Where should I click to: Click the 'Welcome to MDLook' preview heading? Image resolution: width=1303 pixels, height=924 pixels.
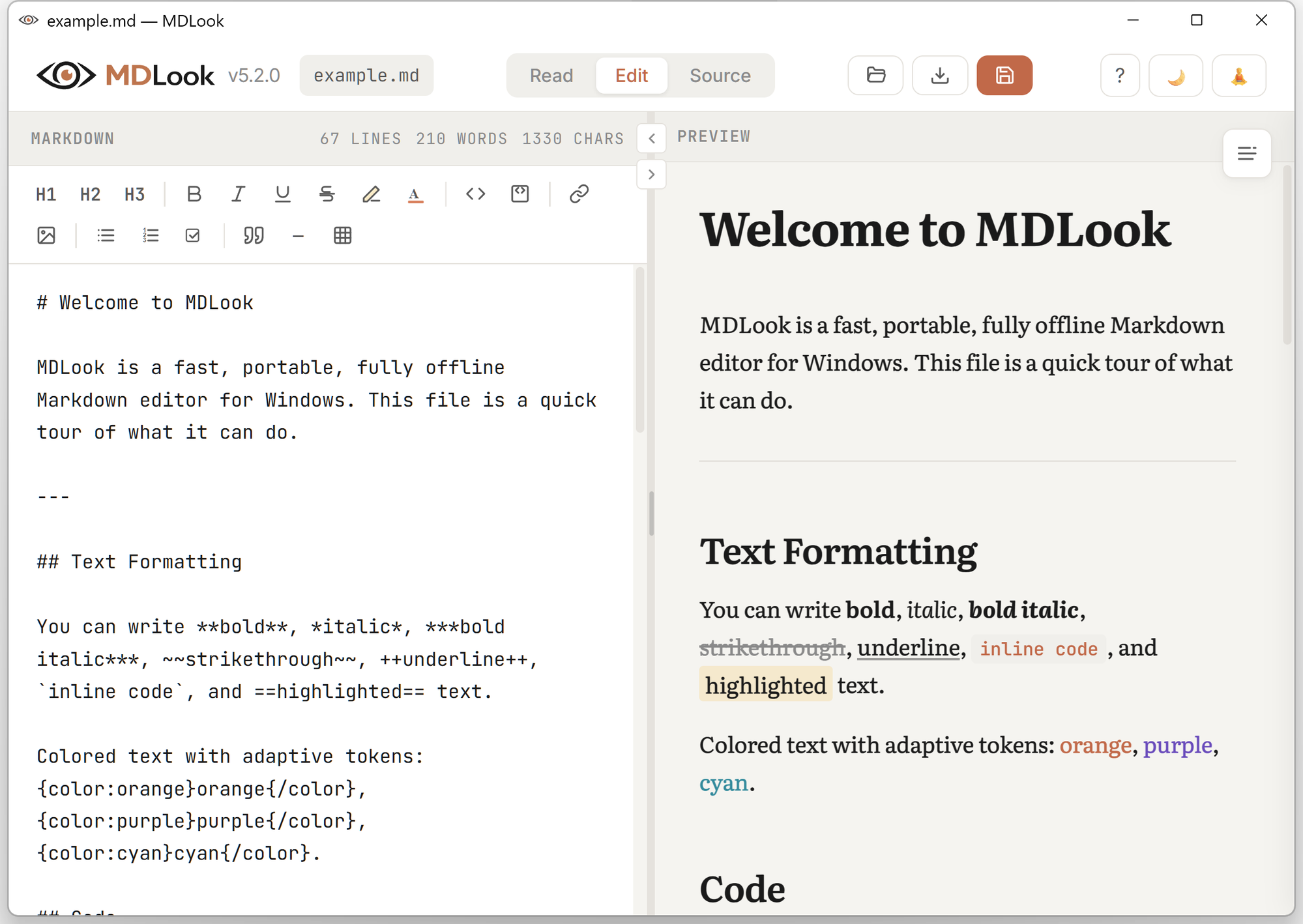935,230
